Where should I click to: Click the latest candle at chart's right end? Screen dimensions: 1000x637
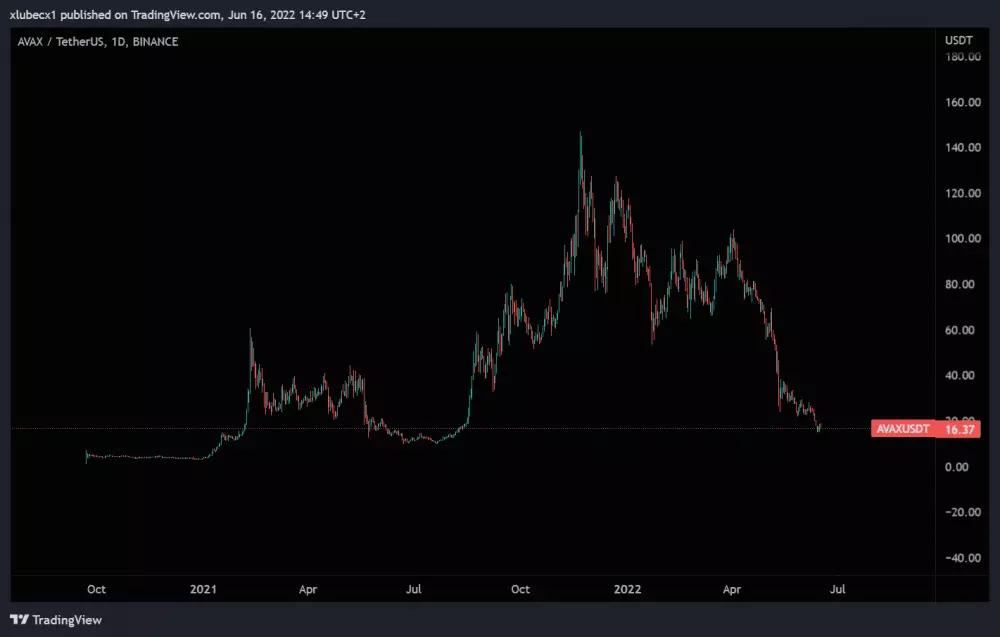[x=819, y=427]
